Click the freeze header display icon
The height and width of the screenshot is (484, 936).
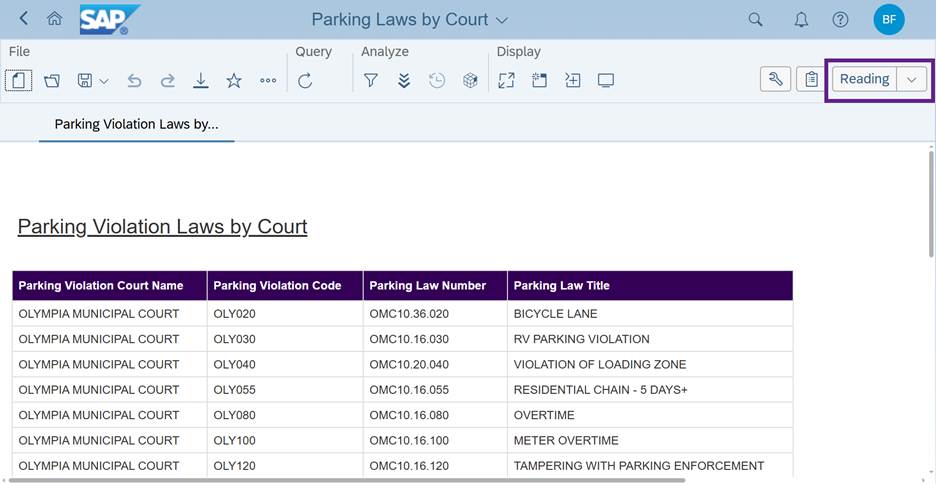tap(540, 80)
